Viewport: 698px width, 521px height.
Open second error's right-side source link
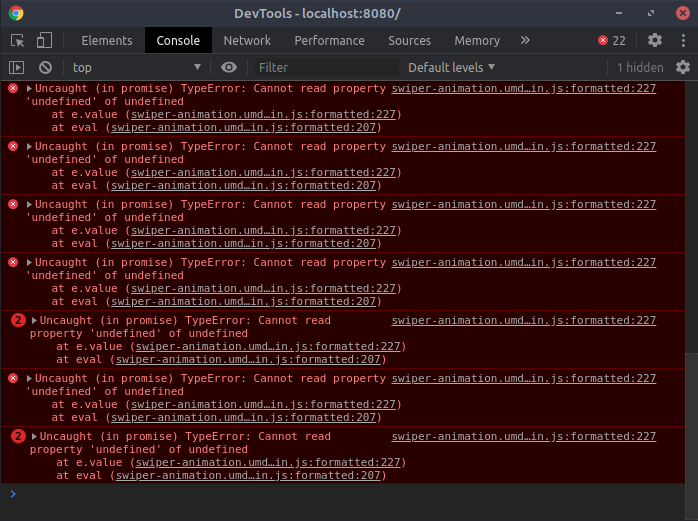[524, 147]
